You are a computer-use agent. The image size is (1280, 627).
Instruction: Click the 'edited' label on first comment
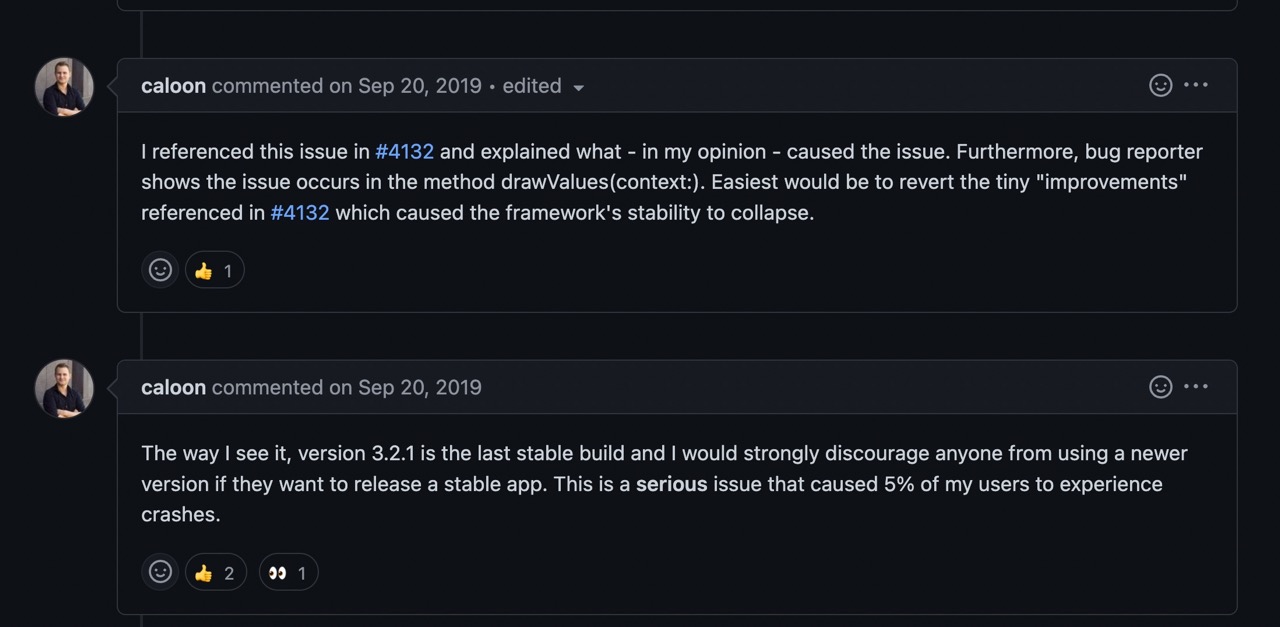[x=532, y=86]
